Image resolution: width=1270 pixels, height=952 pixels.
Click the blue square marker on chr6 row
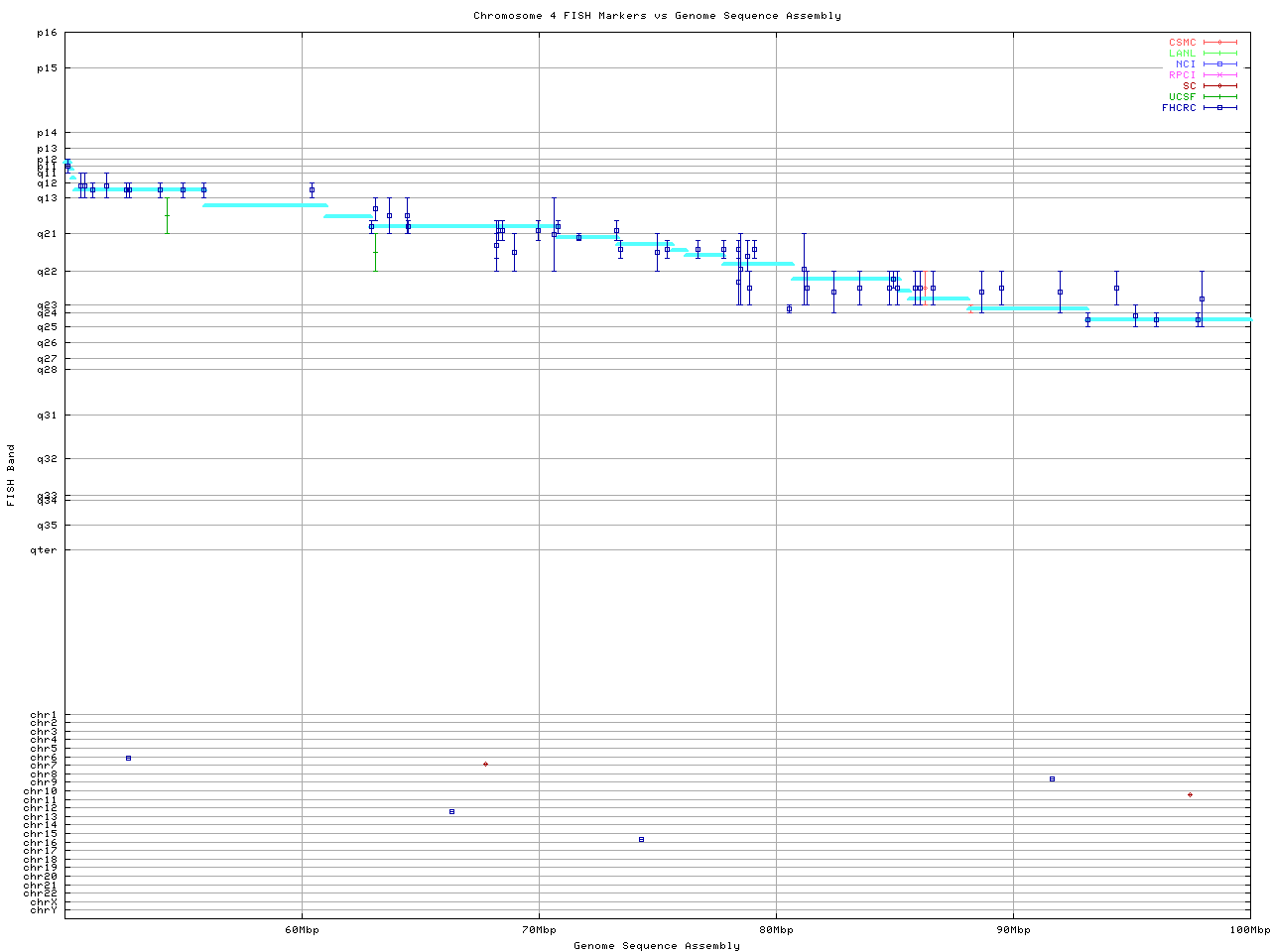128,758
